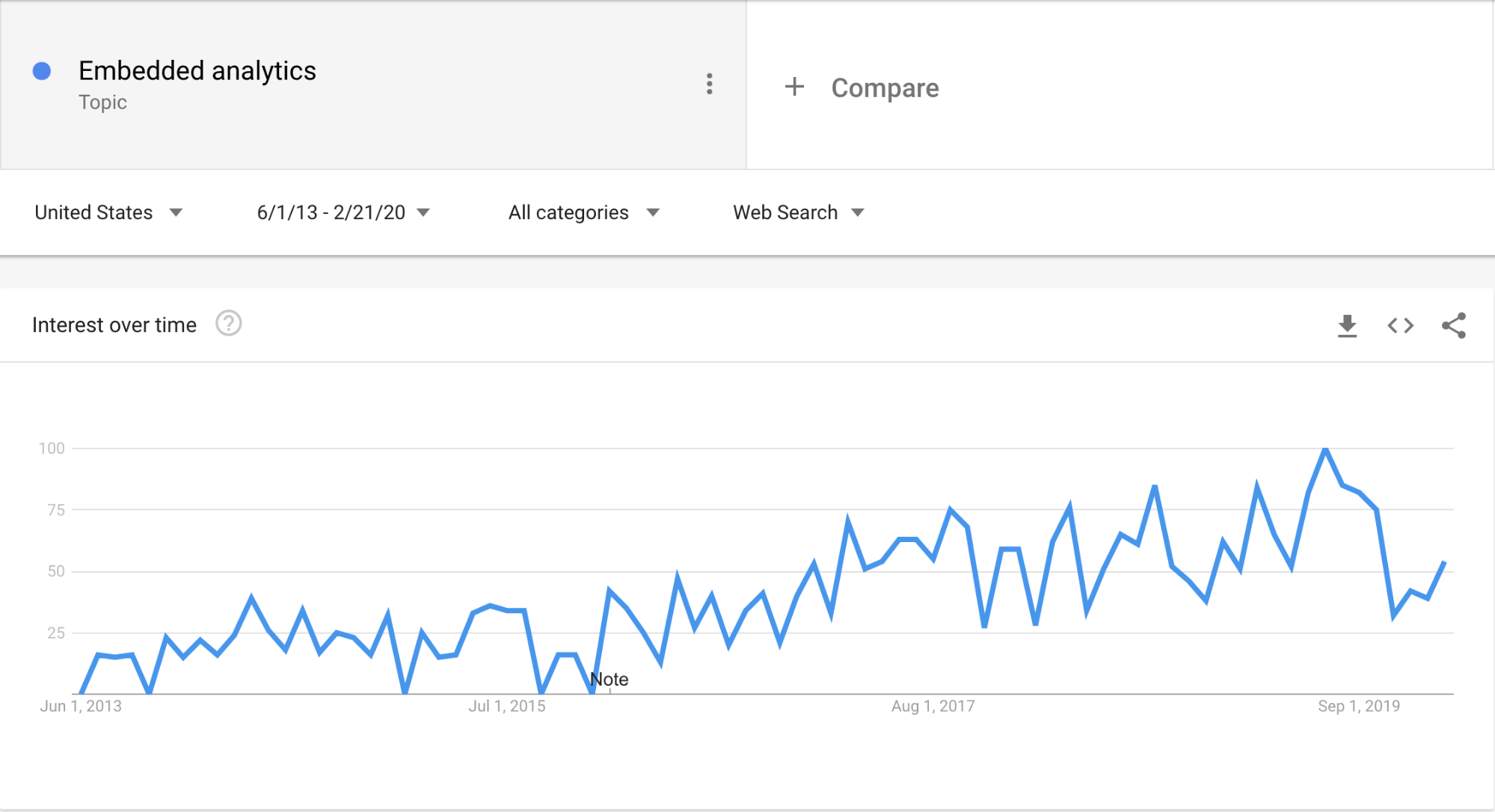
Task: Expand the All categories dropdown
Action: pyautogui.click(x=584, y=212)
